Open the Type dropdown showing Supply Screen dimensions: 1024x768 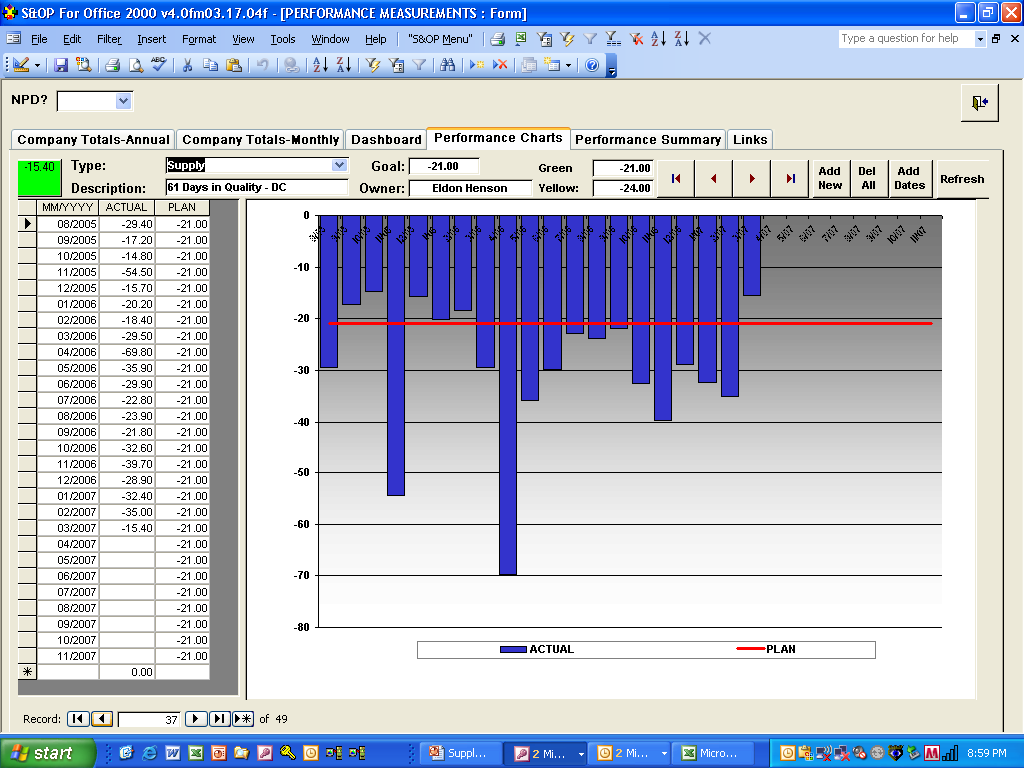coord(340,165)
